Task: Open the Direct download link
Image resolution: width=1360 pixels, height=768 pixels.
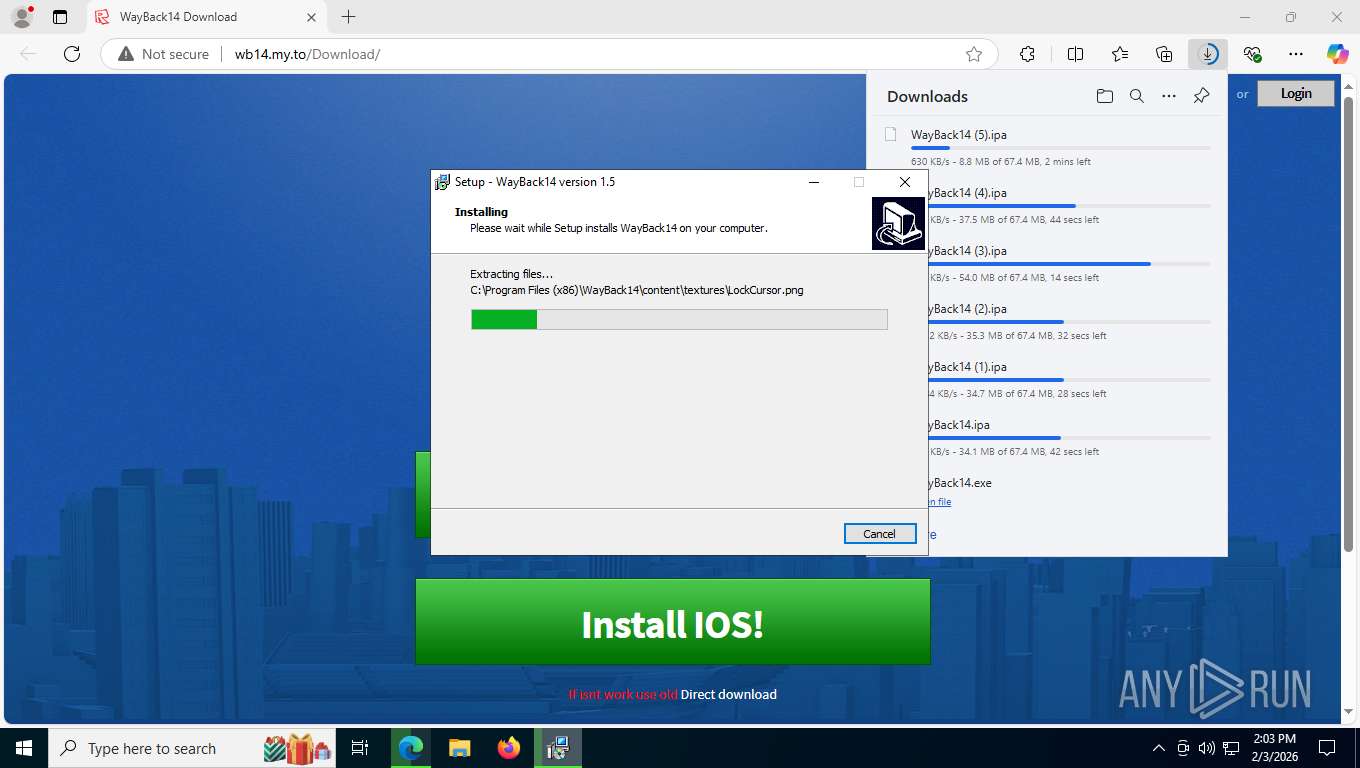Action: [729, 694]
